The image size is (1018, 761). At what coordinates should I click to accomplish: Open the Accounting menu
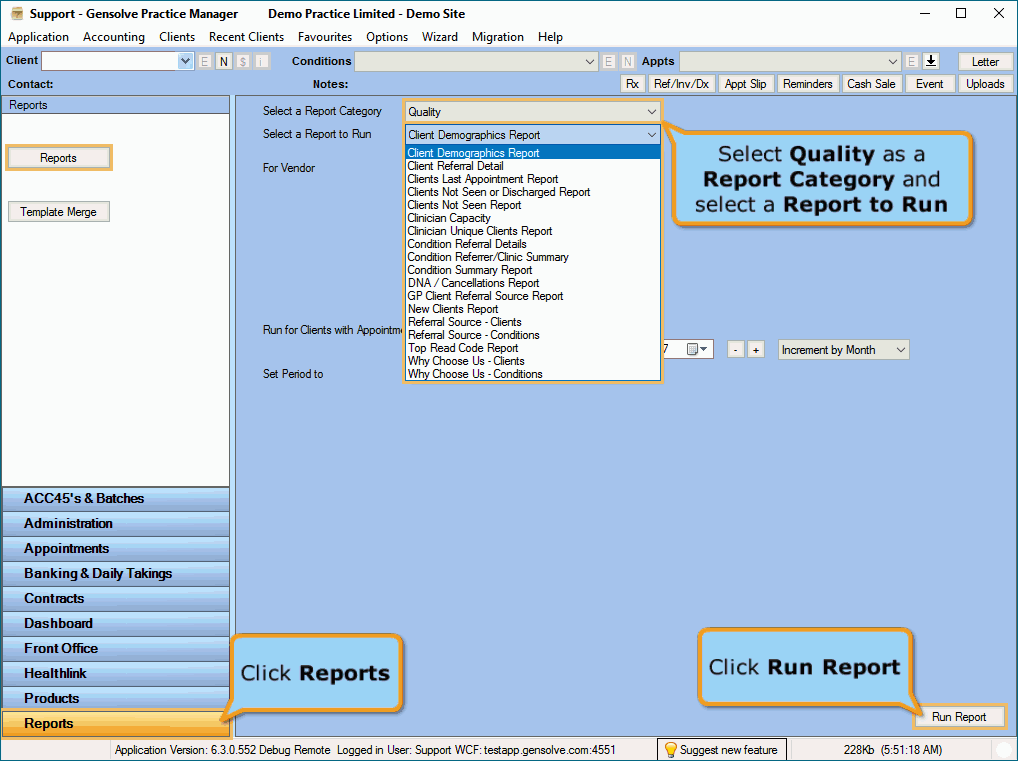(114, 37)
